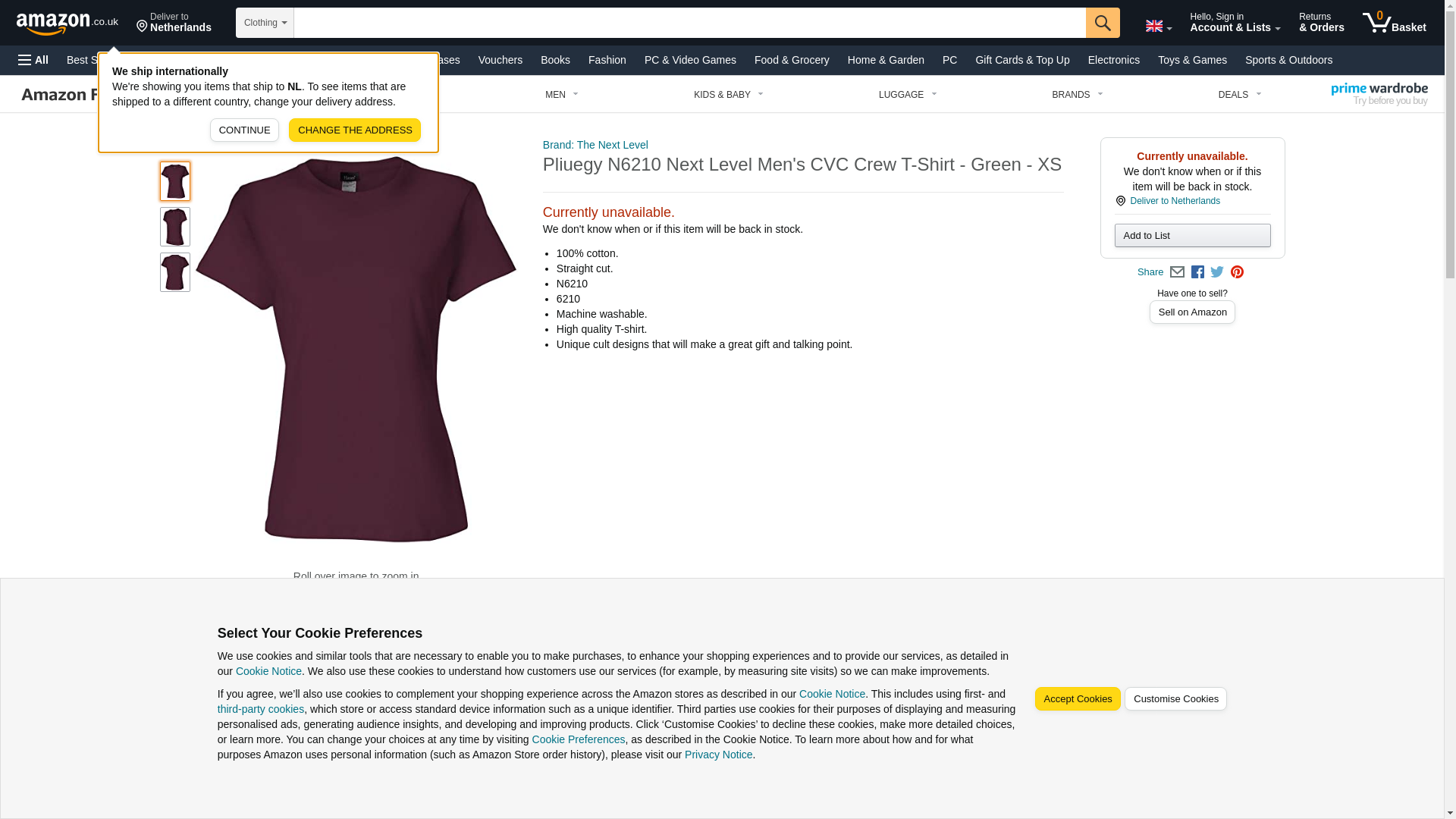Open the Electronics navigation item
The width and height of the screenshot is (1456, 819).
click(1113, 60)
